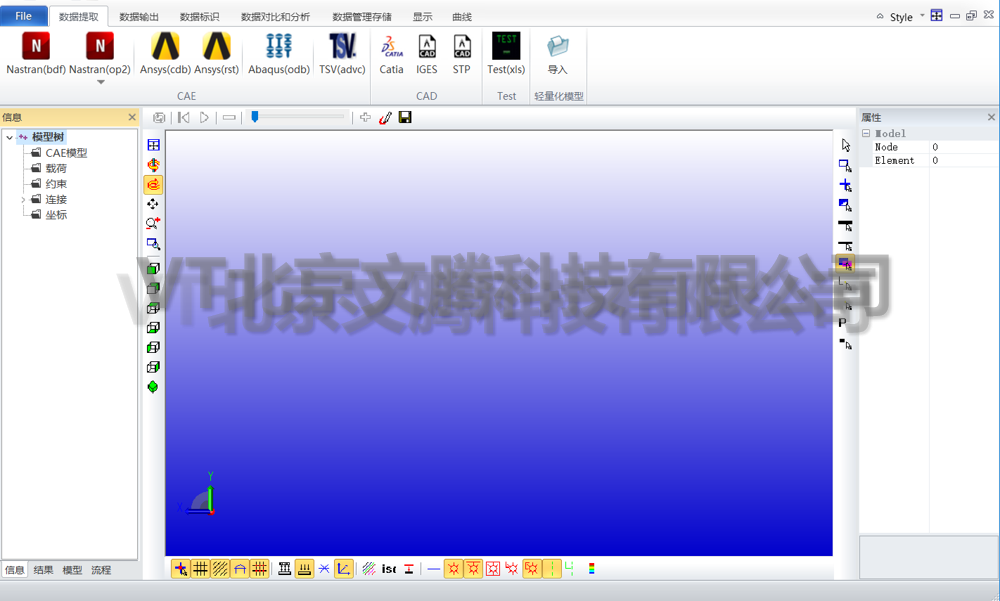1000x601 pixels.
Task: Select the arrow pointer tool on right toolbar
Action: (846, 145)
